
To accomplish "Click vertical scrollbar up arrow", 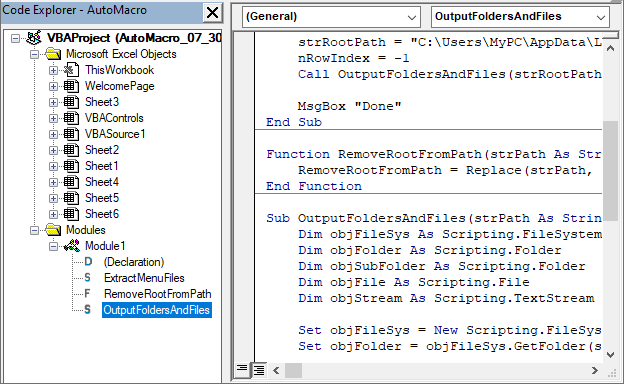I will tap(610, 49).
